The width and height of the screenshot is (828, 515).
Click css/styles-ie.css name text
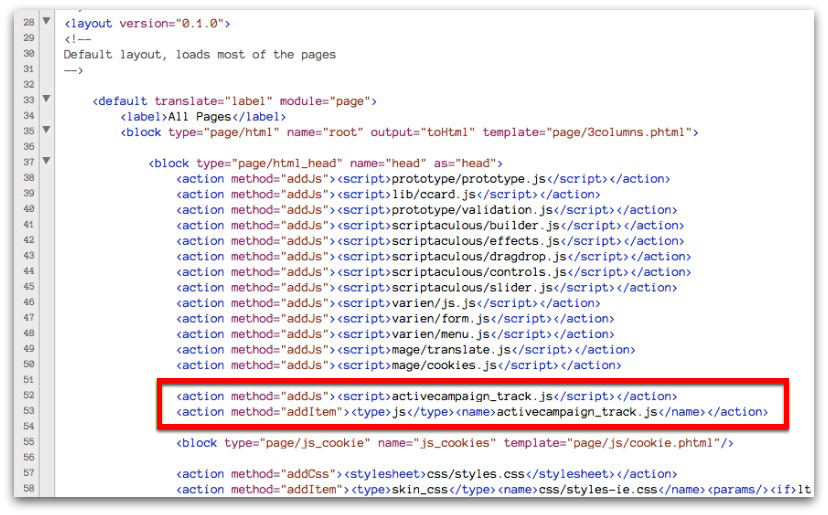[x=598, y=490]
